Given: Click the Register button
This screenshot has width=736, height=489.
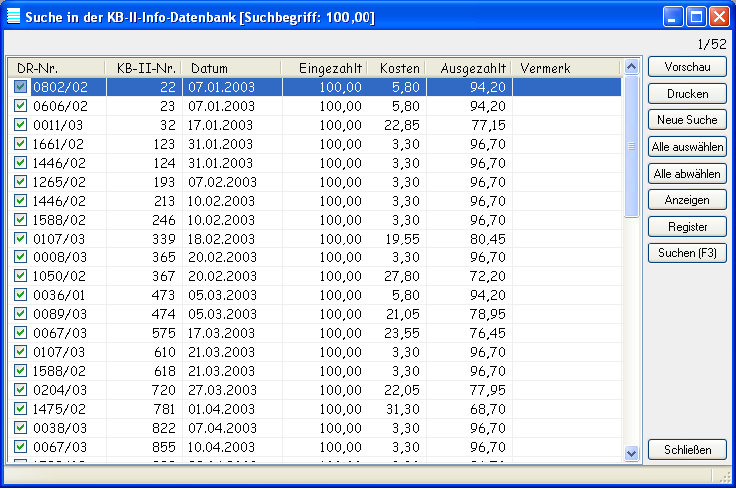Looking at the screenshot, I should 687,226.
